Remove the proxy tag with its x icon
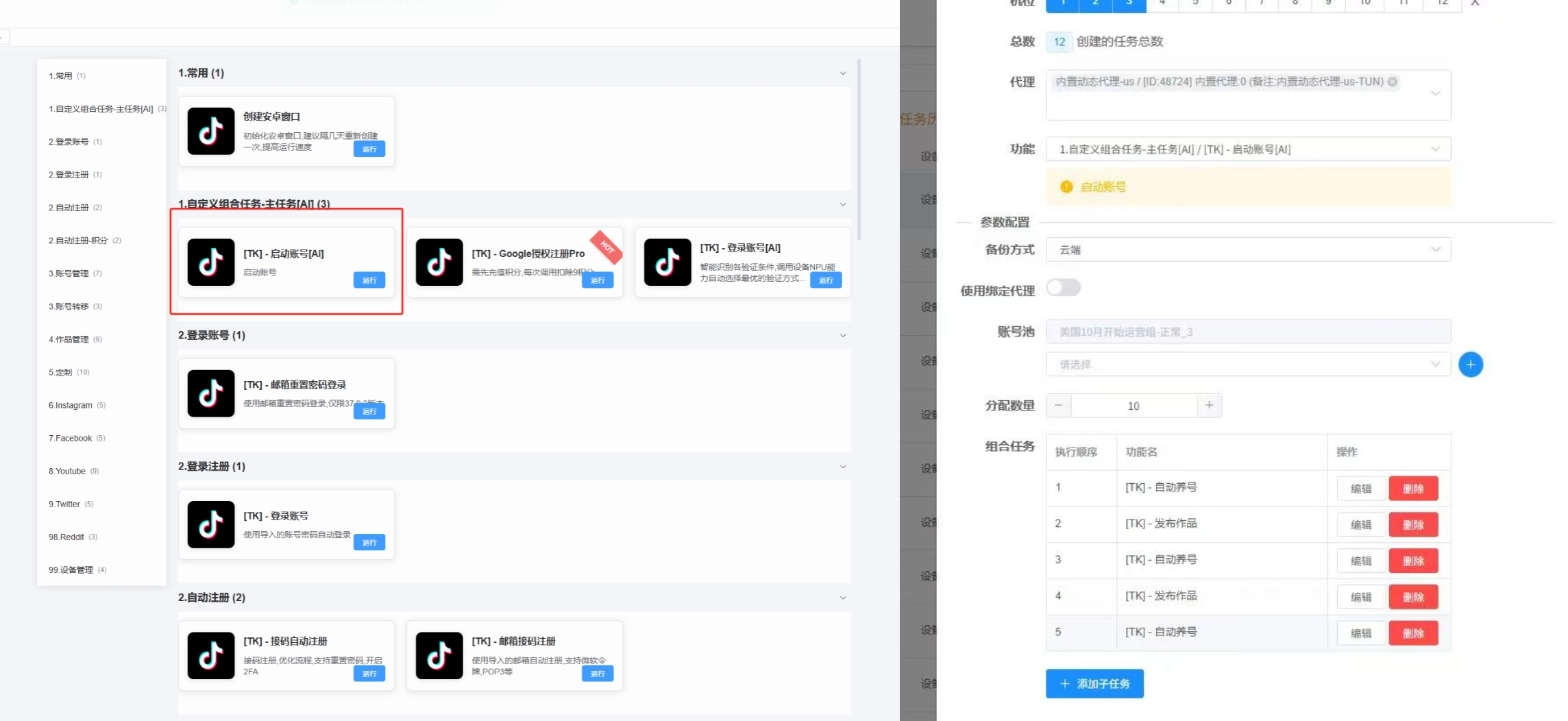 [x=1393, y=82]
